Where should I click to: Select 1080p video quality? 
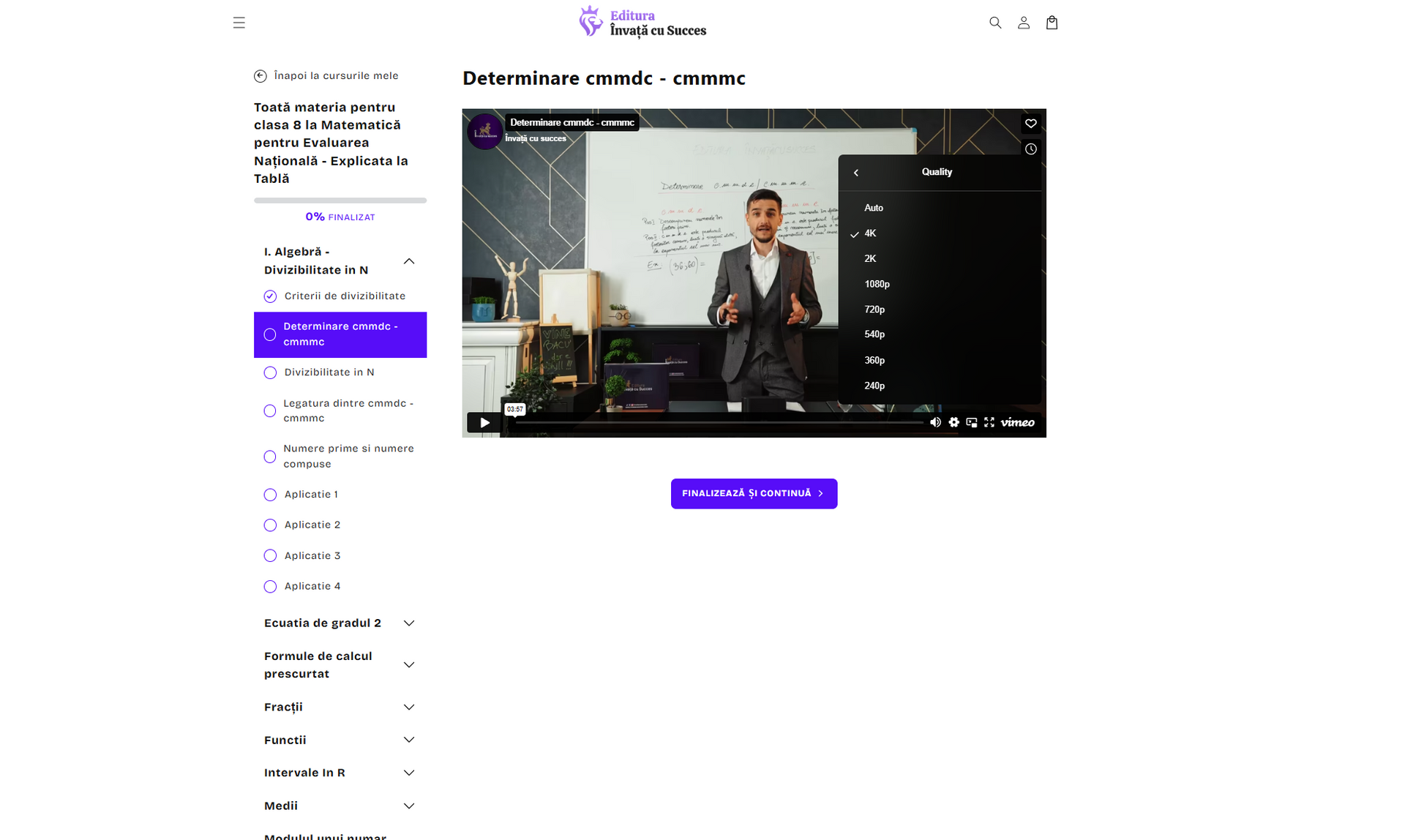(939, 284)
